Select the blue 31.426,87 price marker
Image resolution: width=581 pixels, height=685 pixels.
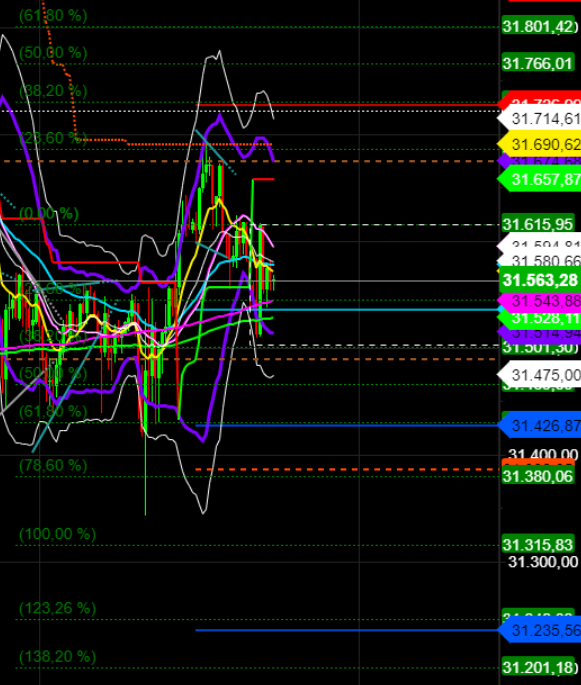[x=541, y=425]
